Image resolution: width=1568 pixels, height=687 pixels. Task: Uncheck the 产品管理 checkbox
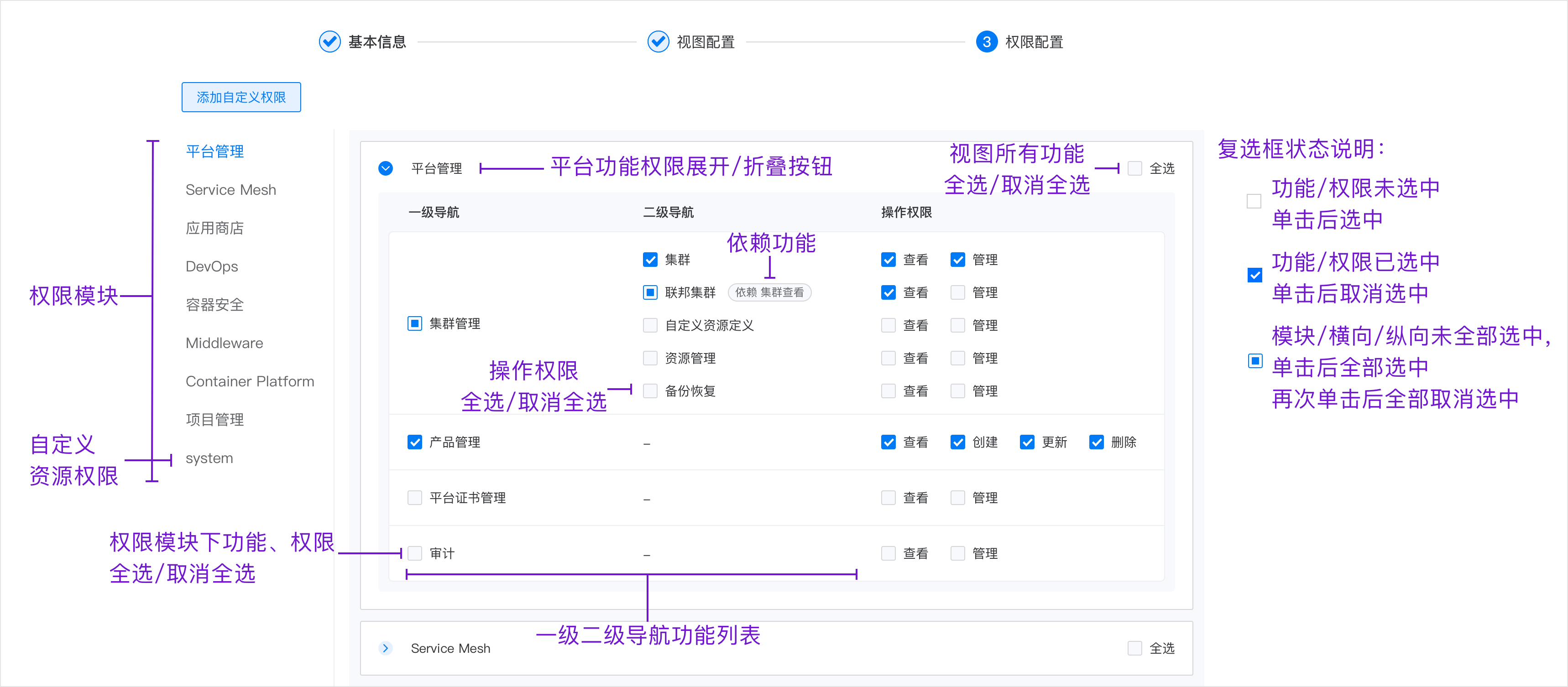click(x=414, y=442)
